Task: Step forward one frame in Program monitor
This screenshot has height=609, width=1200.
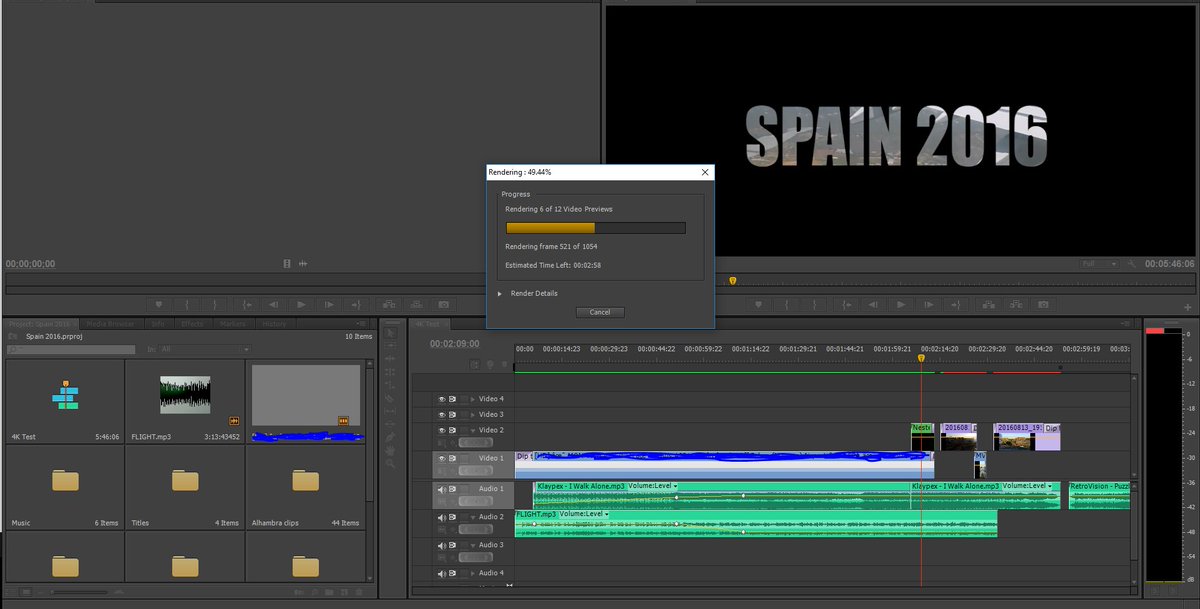Action: (x=929, y=305)
